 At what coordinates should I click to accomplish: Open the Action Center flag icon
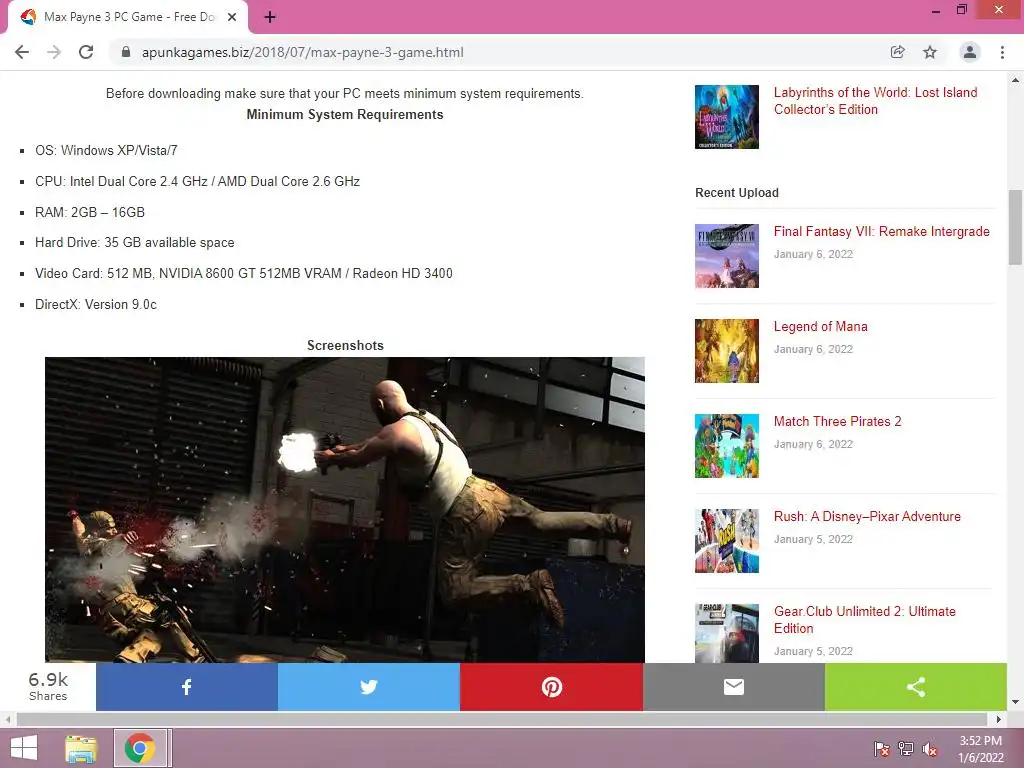[x=882, y=749]
